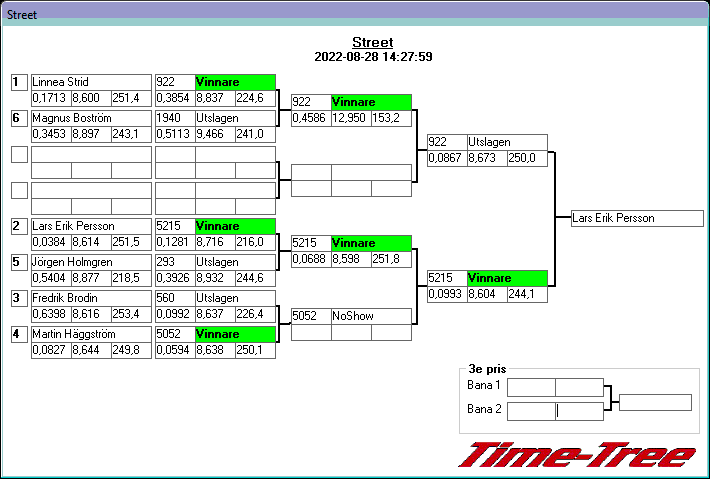
Task: Click seed number 3 box
Action: click(x=19, y=298)
